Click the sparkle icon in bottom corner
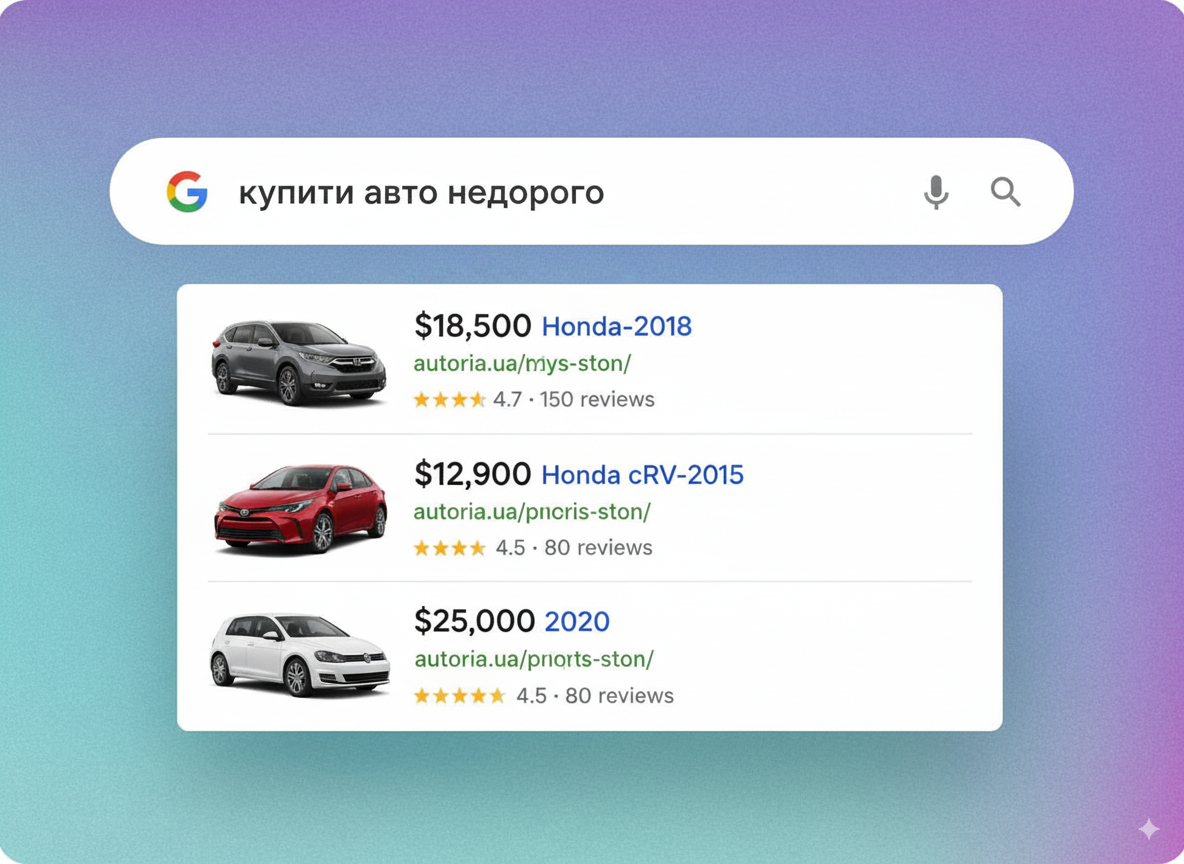This screenshot has width=1184, height=864. coord(1149,829)
